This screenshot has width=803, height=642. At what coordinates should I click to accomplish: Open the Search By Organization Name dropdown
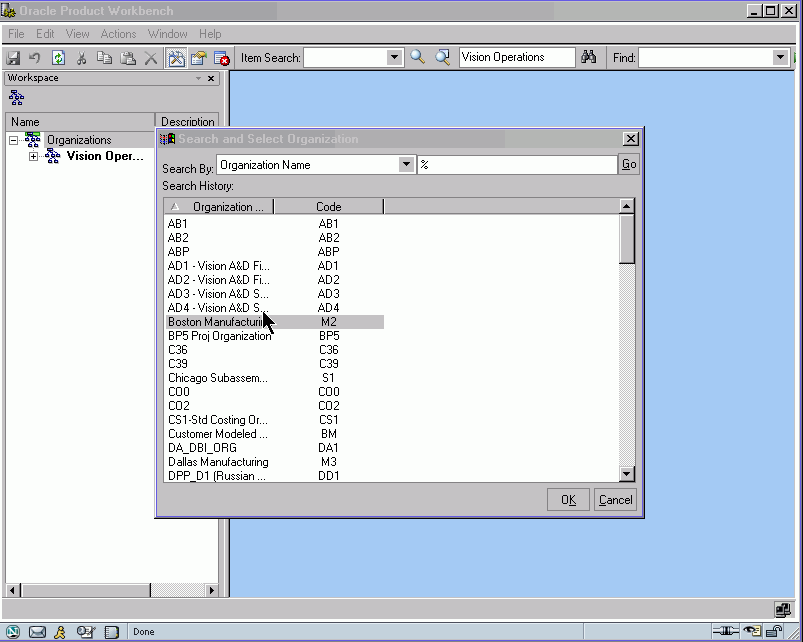pyautogui.click(x=406, y=164)
